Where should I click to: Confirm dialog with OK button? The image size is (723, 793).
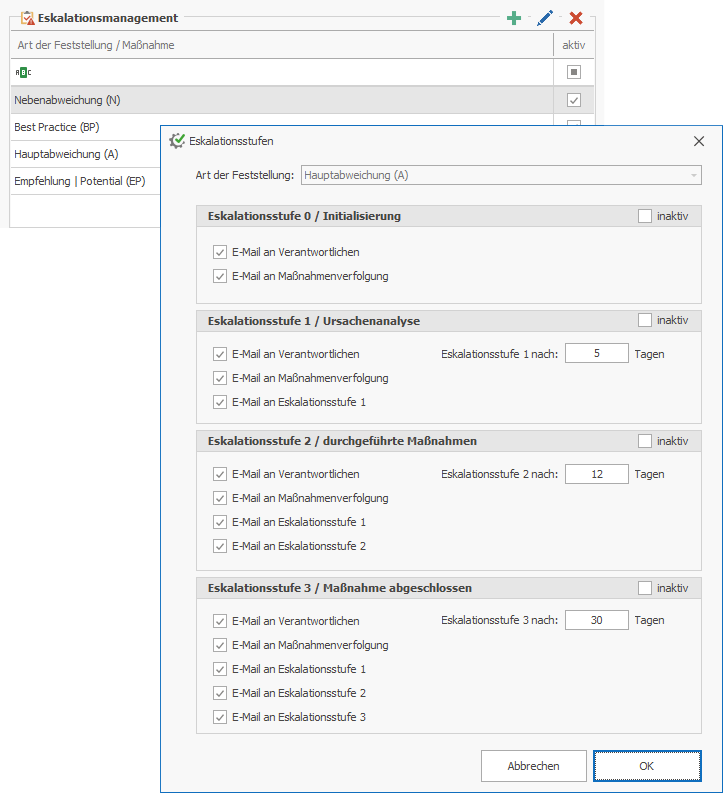647,766
